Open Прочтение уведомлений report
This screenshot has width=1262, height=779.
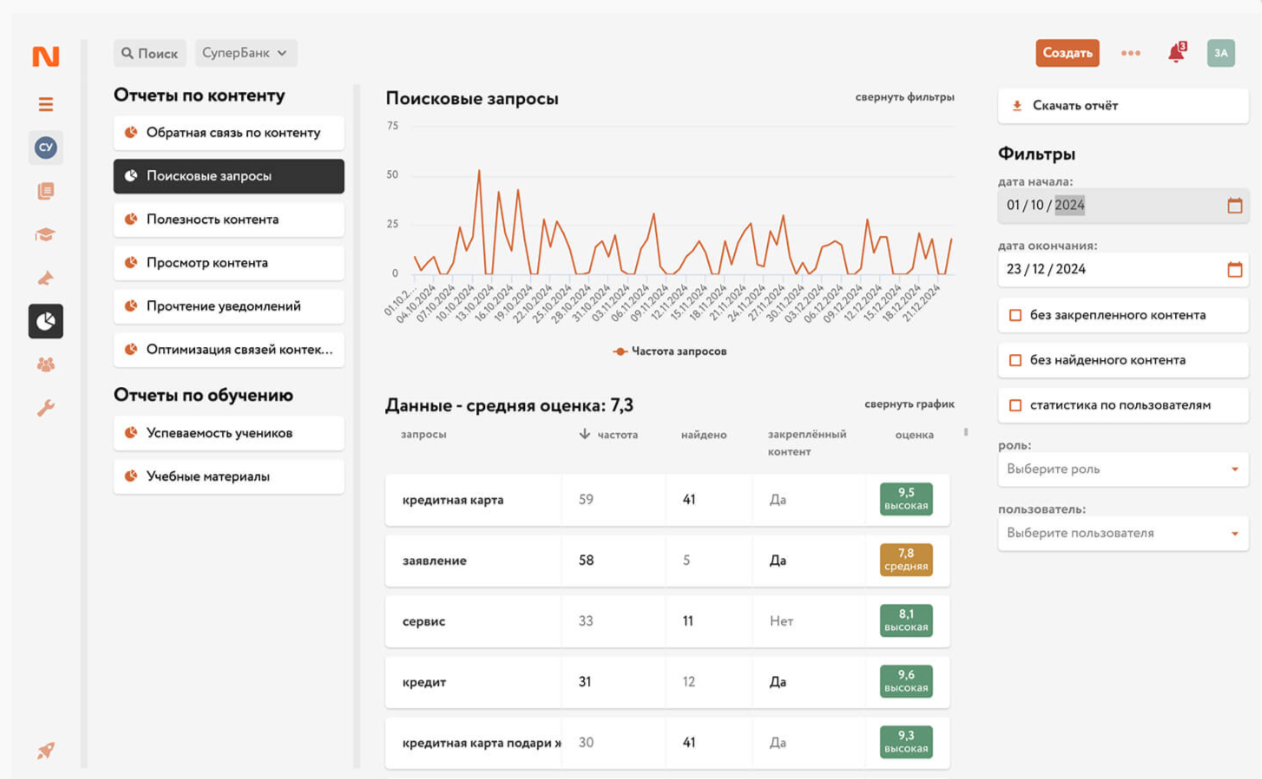(229, 306)
